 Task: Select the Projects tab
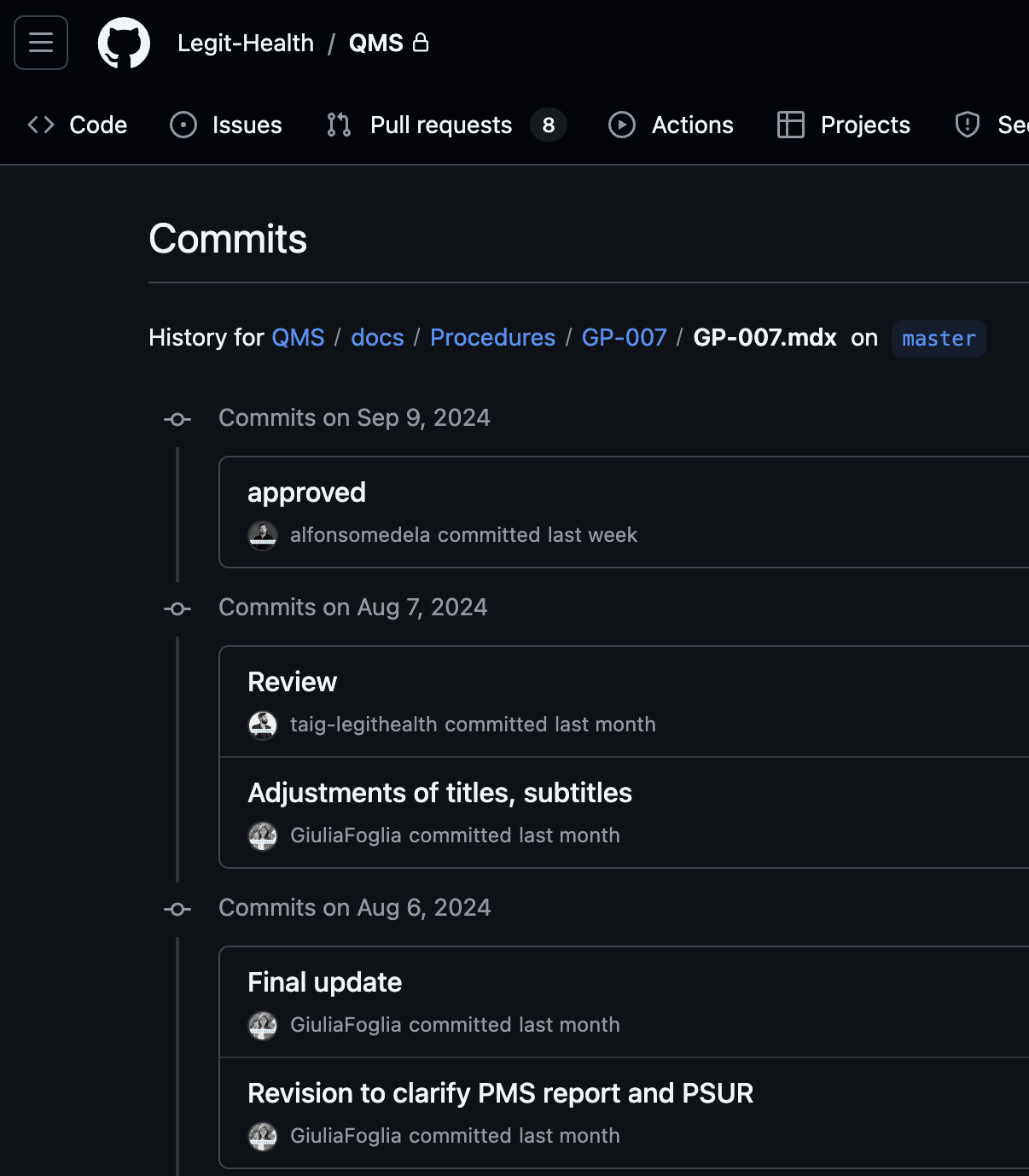pyautogui.click(x=844, y=125)
